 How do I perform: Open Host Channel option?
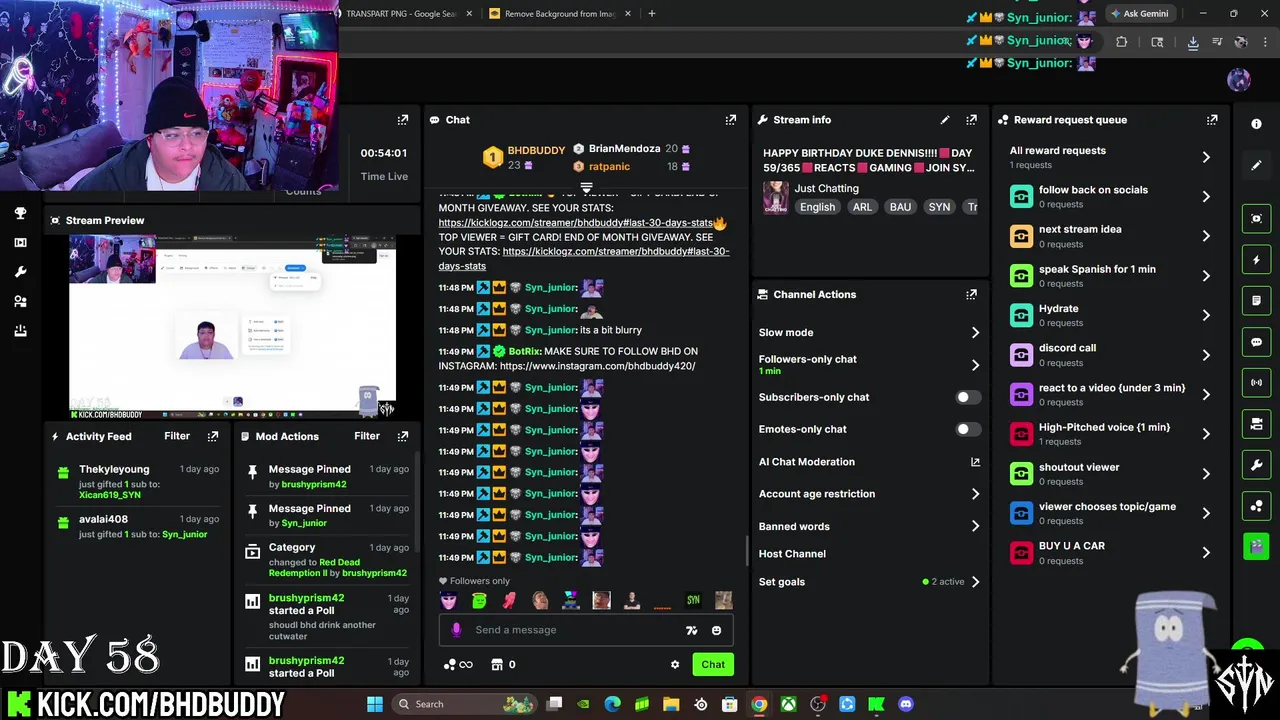pos(792,554)
